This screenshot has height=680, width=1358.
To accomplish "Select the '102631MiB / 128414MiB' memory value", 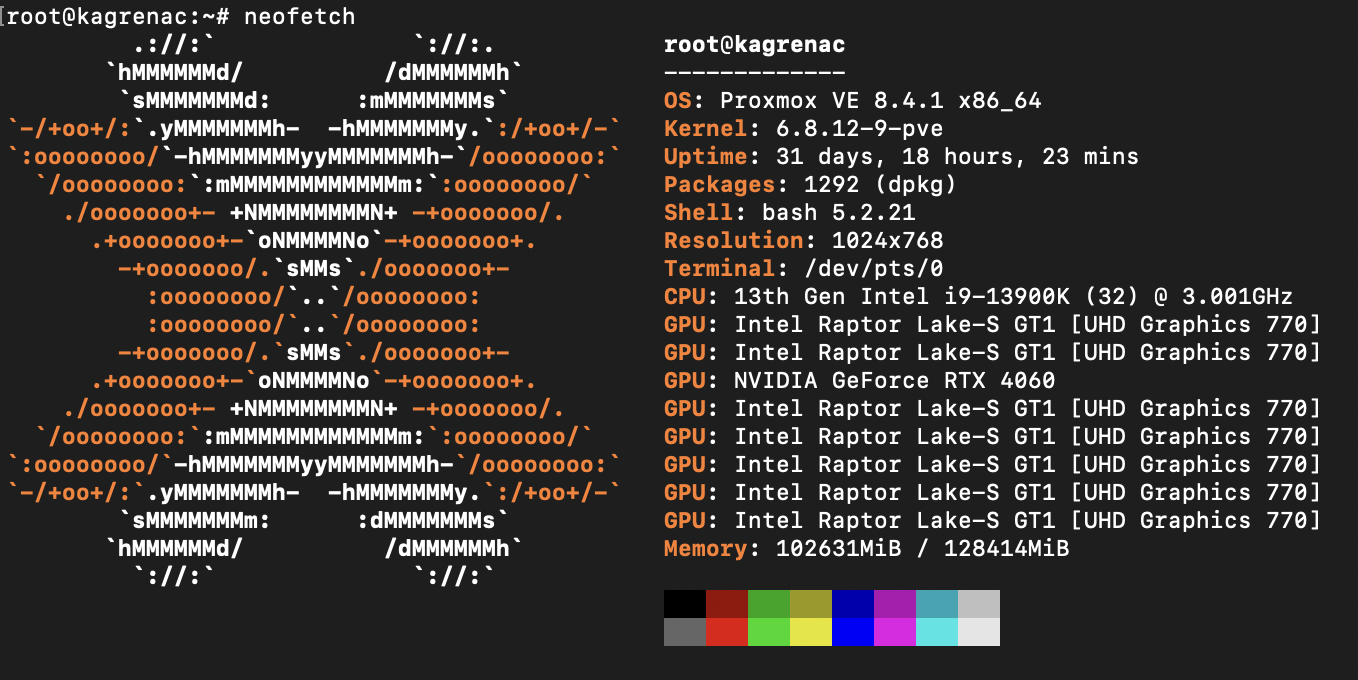I will click(923, 549).
